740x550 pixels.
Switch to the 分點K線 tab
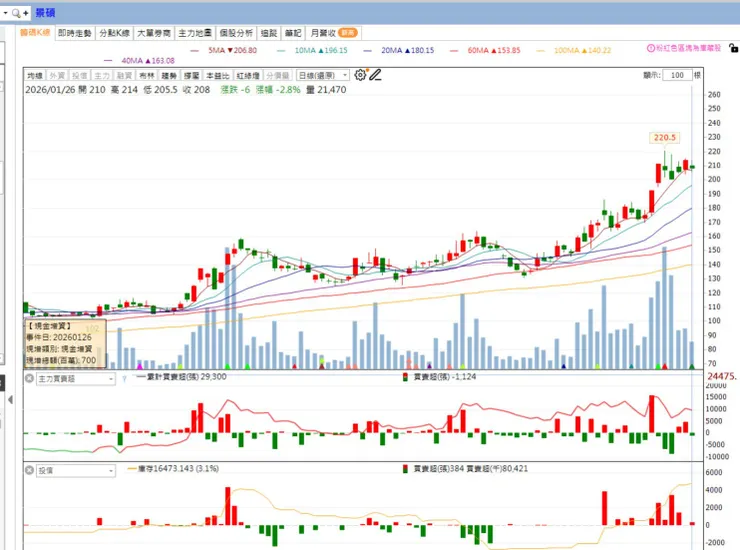tap(114, 33)
